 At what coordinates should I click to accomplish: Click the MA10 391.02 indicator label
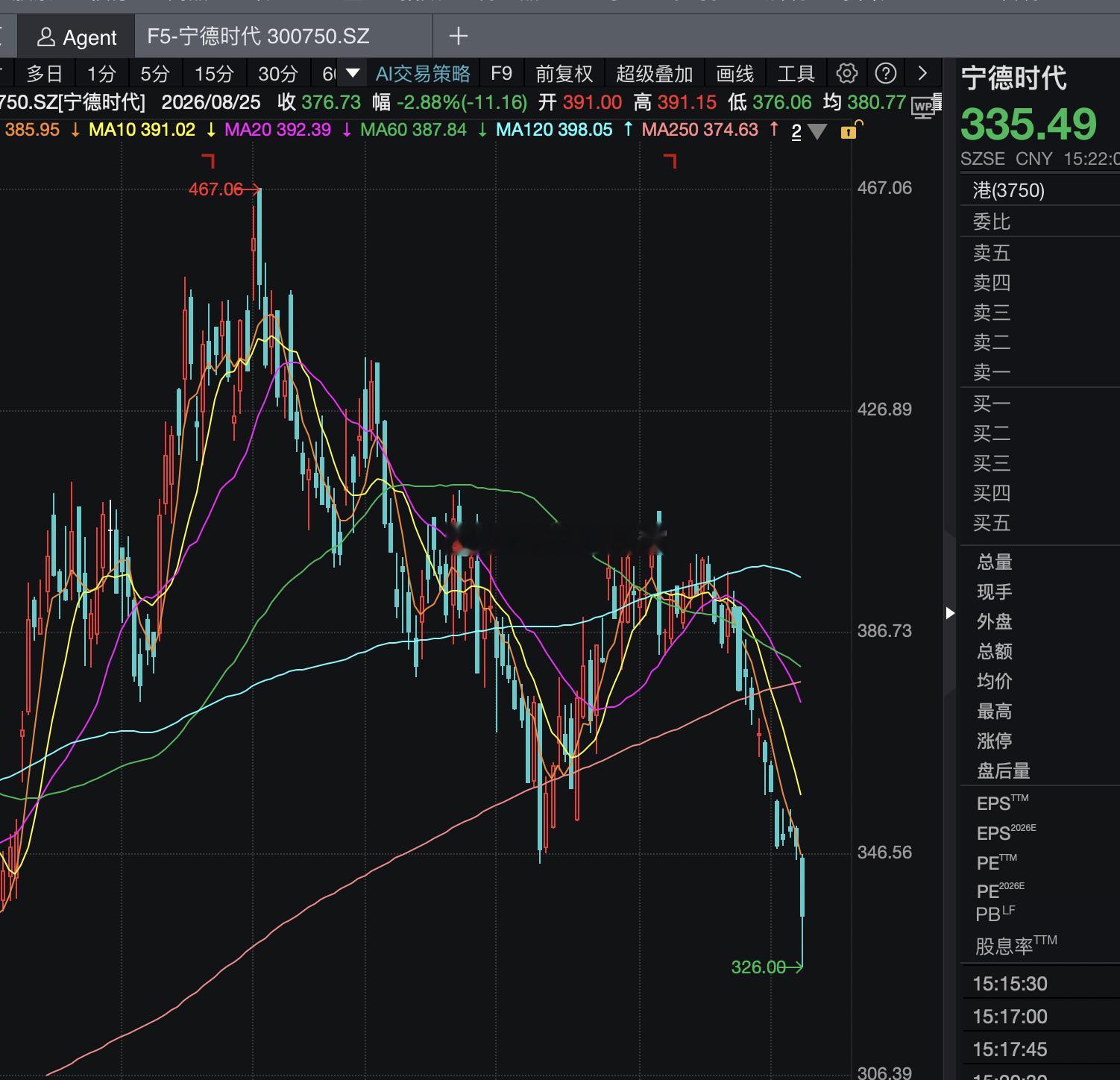142,130
